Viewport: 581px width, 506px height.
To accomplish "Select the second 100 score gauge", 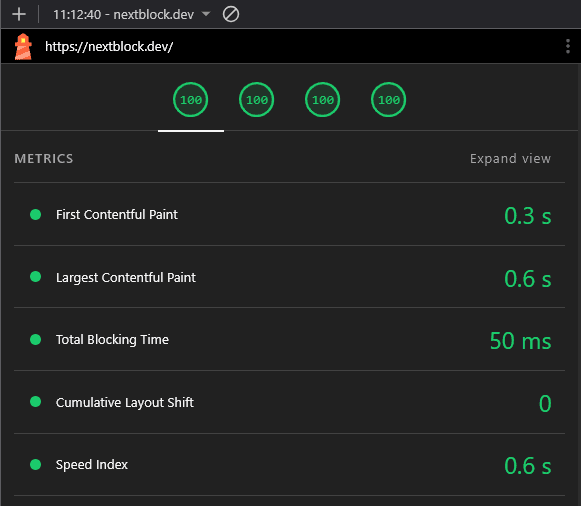I will tap(256, 100).
